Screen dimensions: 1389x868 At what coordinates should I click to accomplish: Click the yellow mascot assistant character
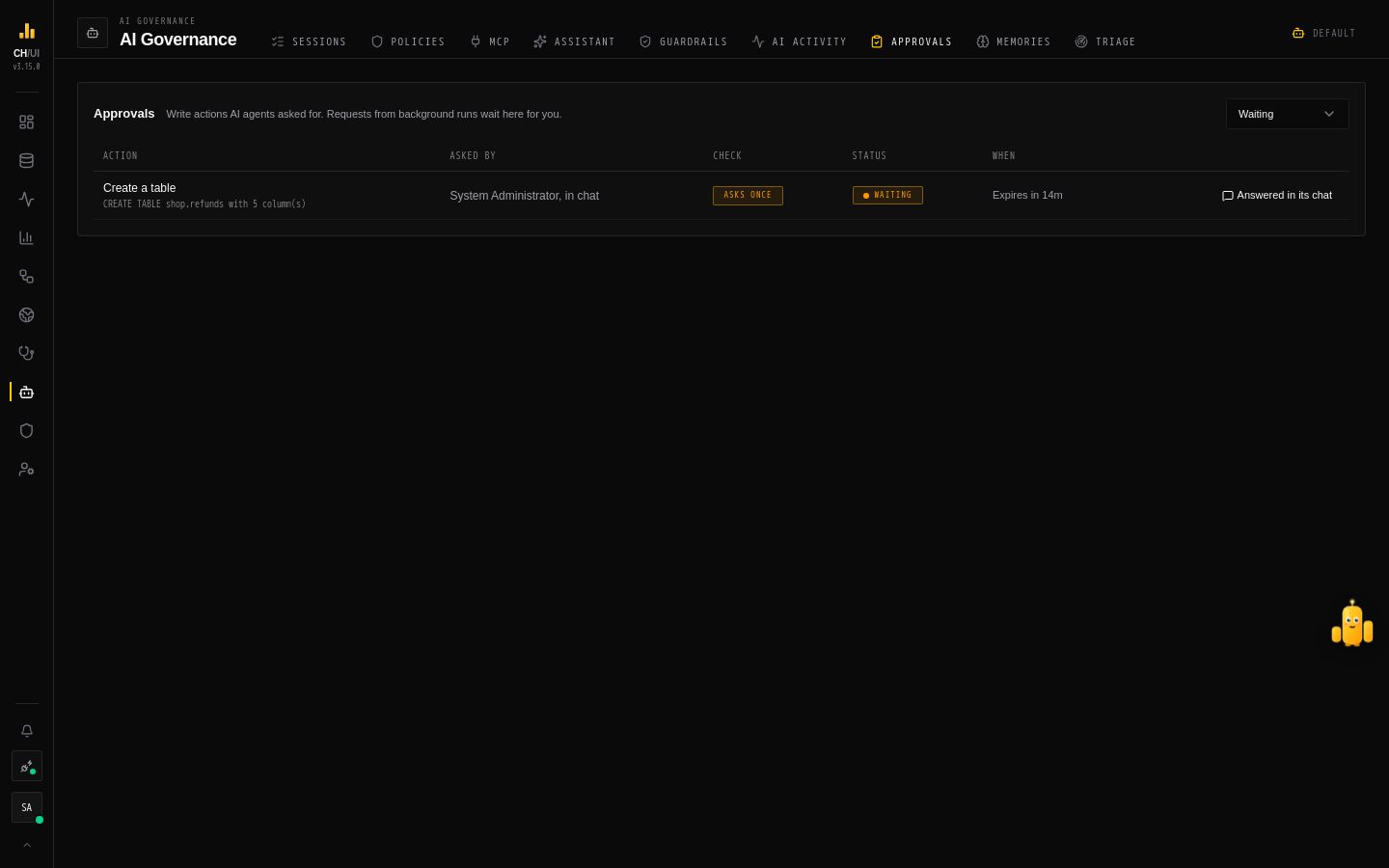click(x=1352, y=624)
